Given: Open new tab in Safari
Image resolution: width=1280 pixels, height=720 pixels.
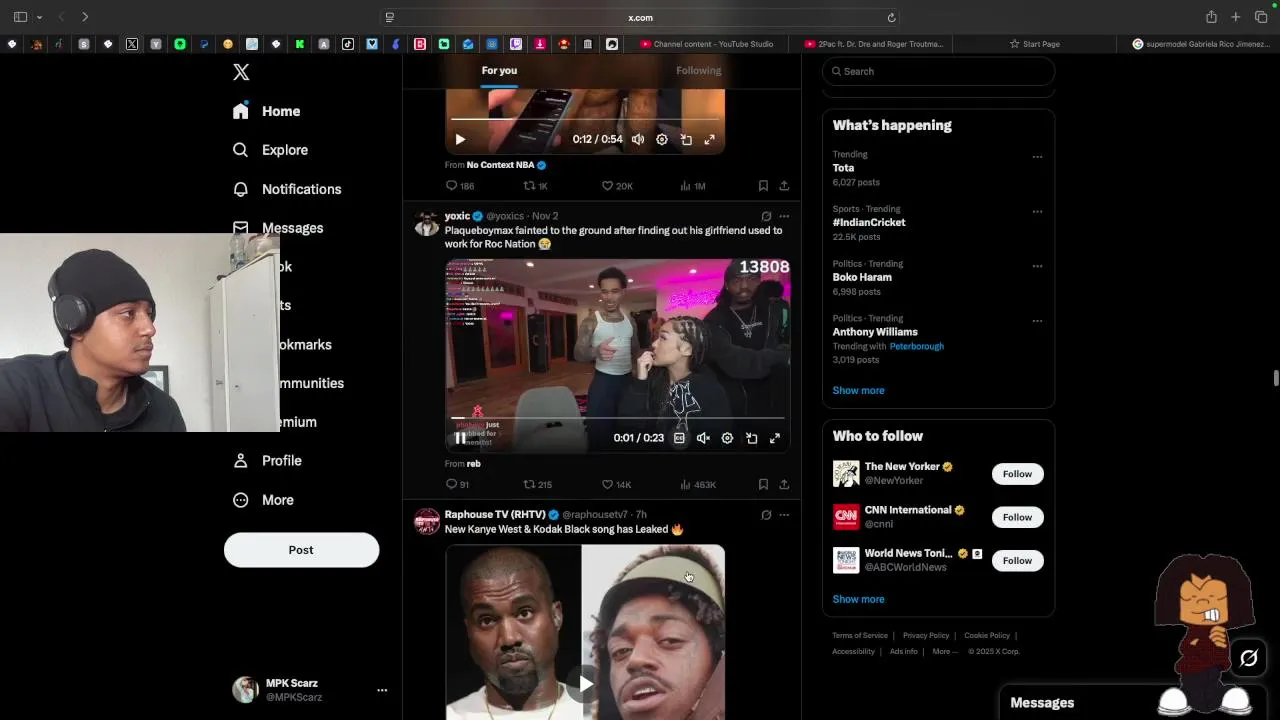Looking at the screenshot, I should coord(1236,17).
